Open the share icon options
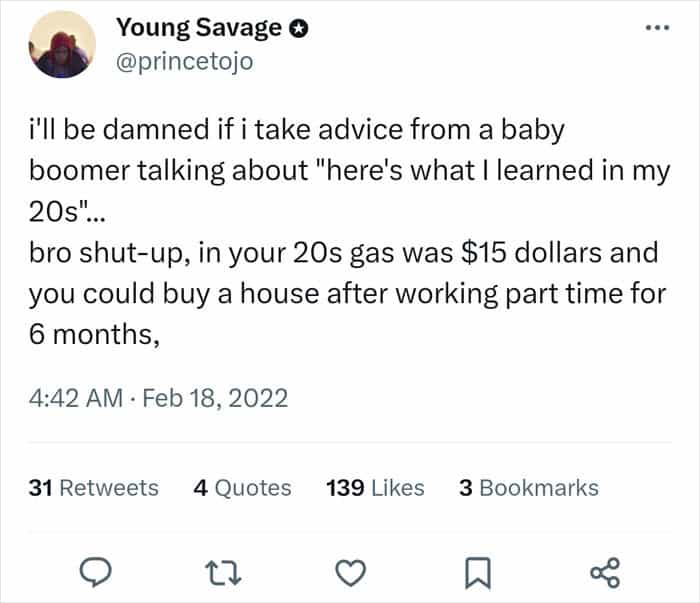This screenshot has height=603, width=700. coord(605,572)
